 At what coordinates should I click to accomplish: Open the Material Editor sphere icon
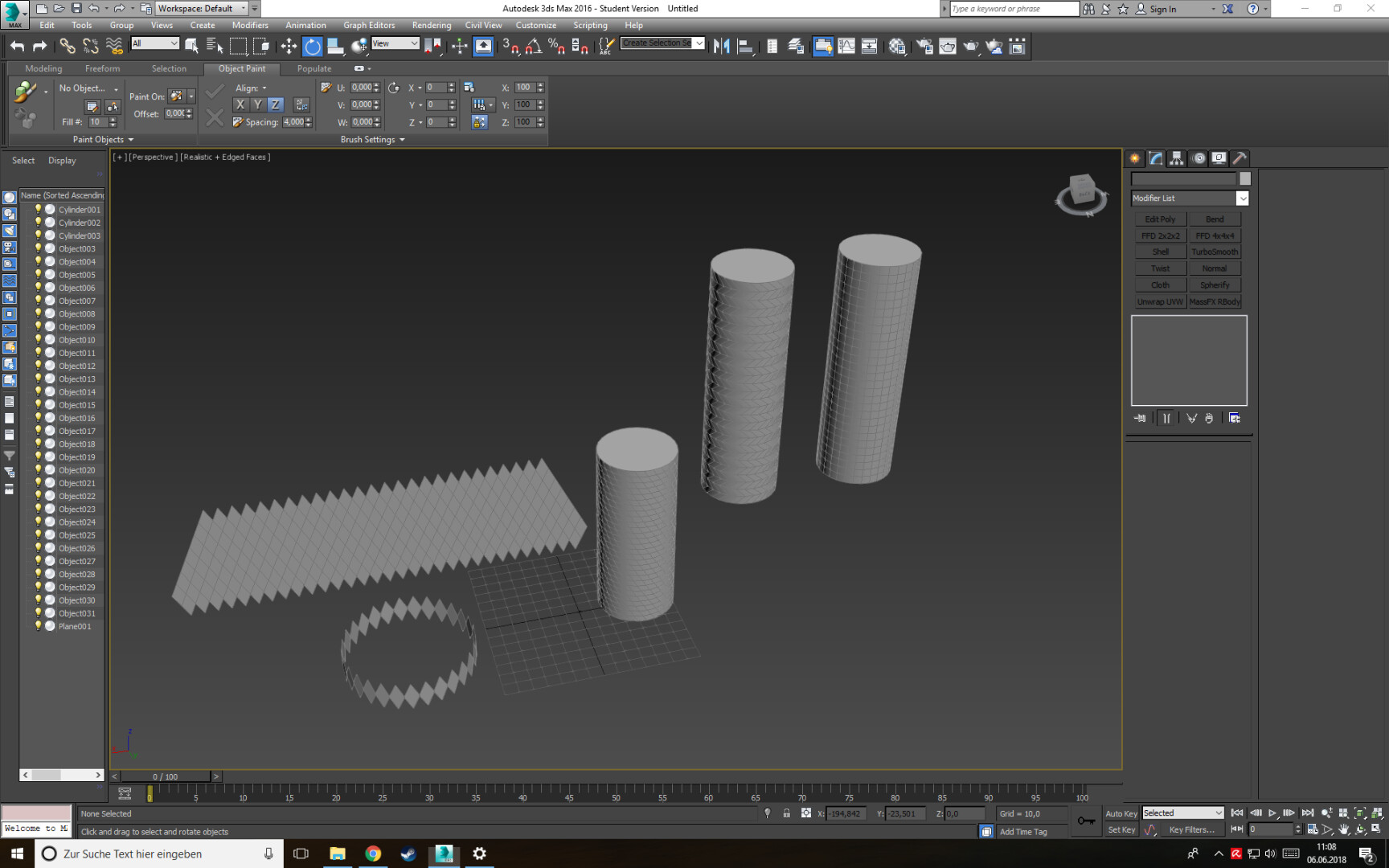896,47
